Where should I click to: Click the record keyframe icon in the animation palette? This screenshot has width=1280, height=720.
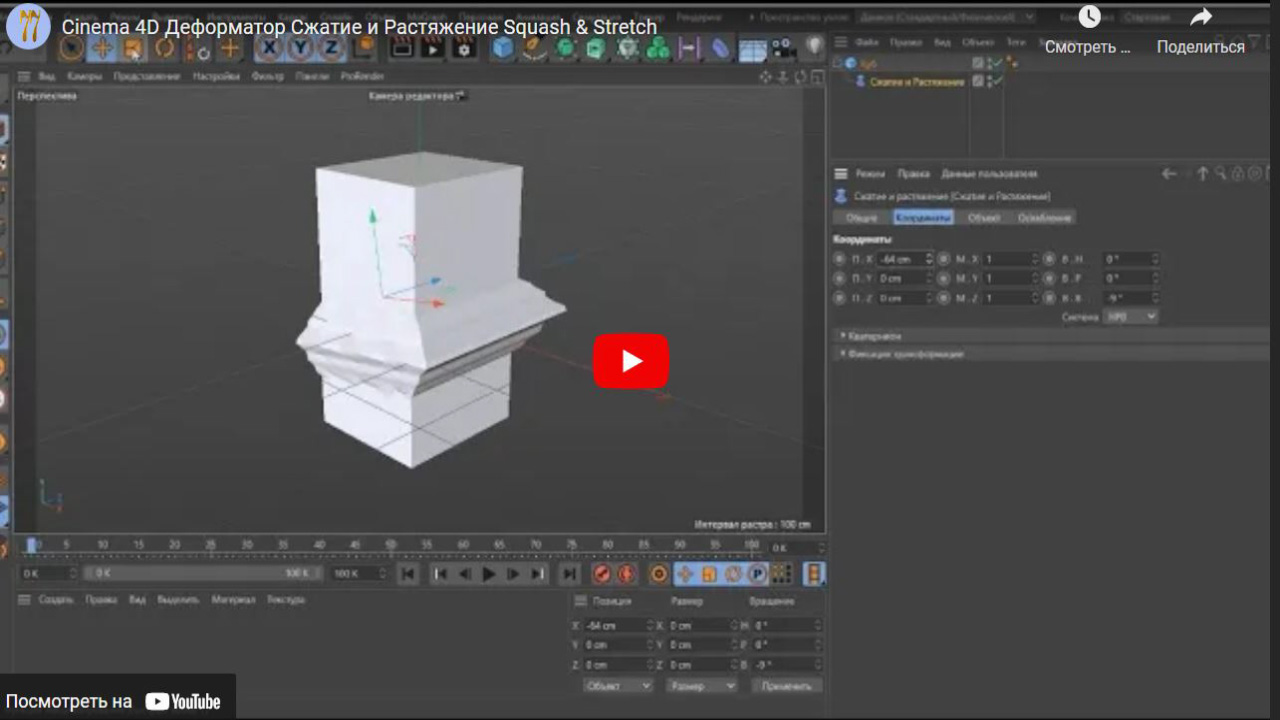(601, 574)
